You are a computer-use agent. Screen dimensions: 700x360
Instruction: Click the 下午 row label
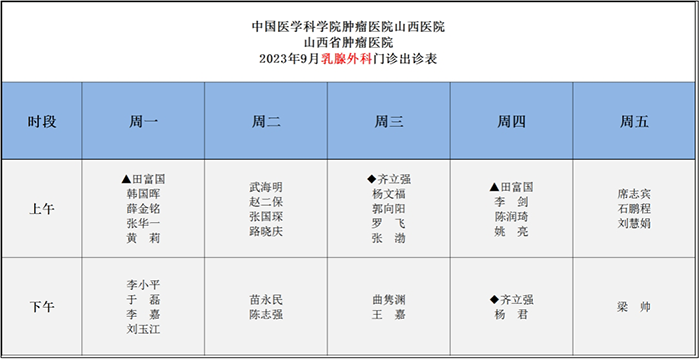(42, 307)
